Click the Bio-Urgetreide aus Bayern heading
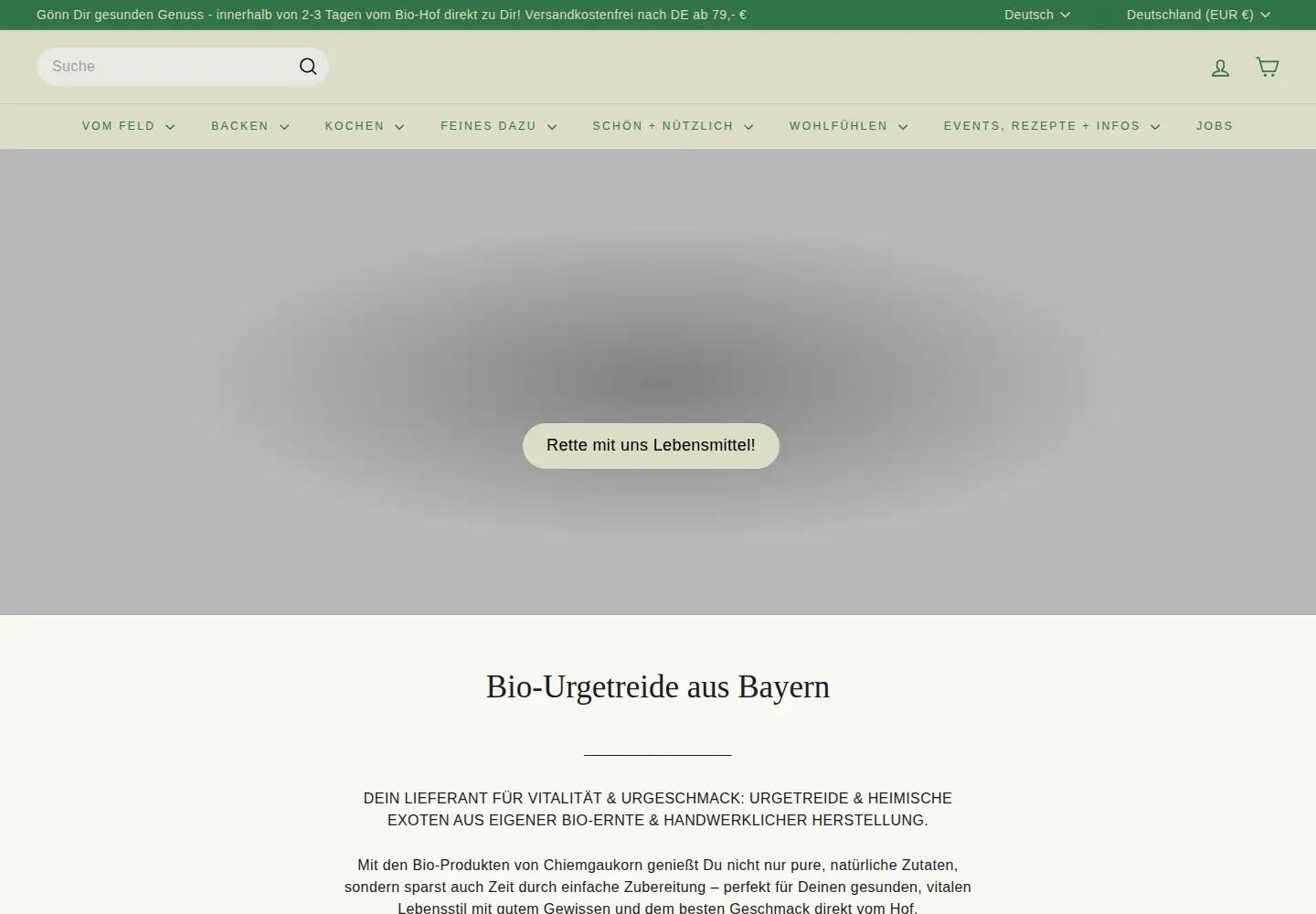 tap(658, 686)
